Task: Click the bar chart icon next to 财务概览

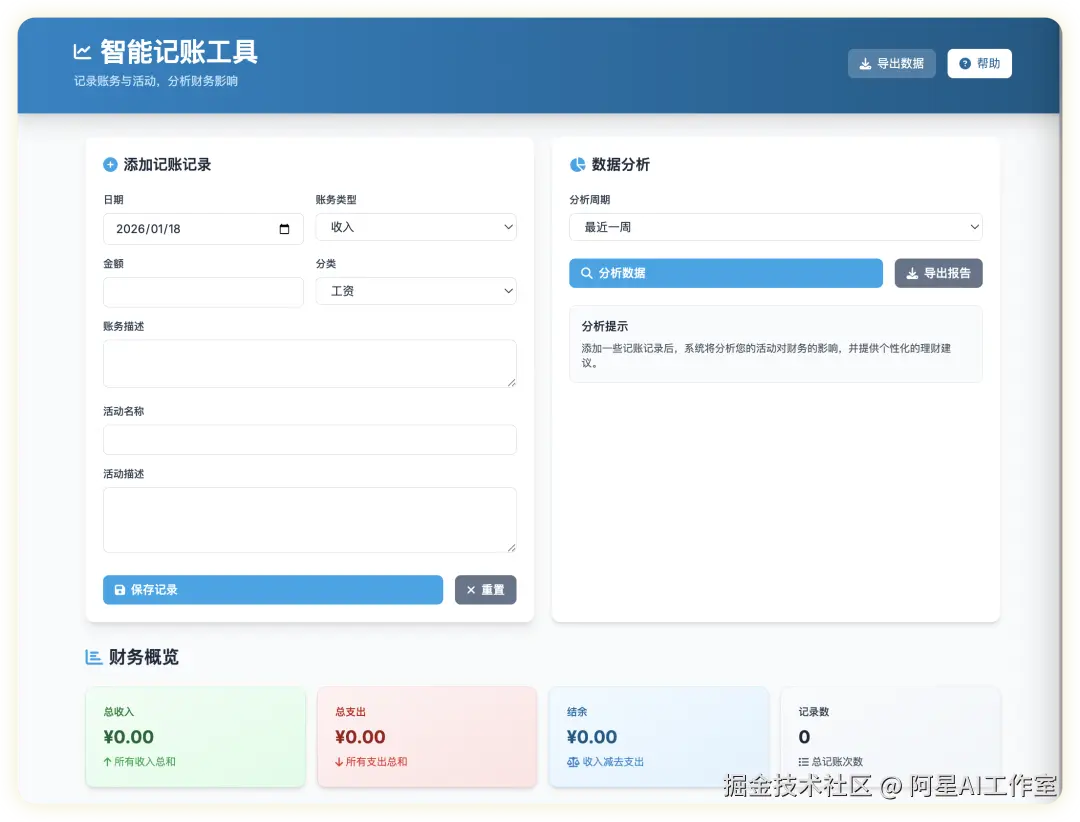Action: pyautogui.click(x=95, y=657)
